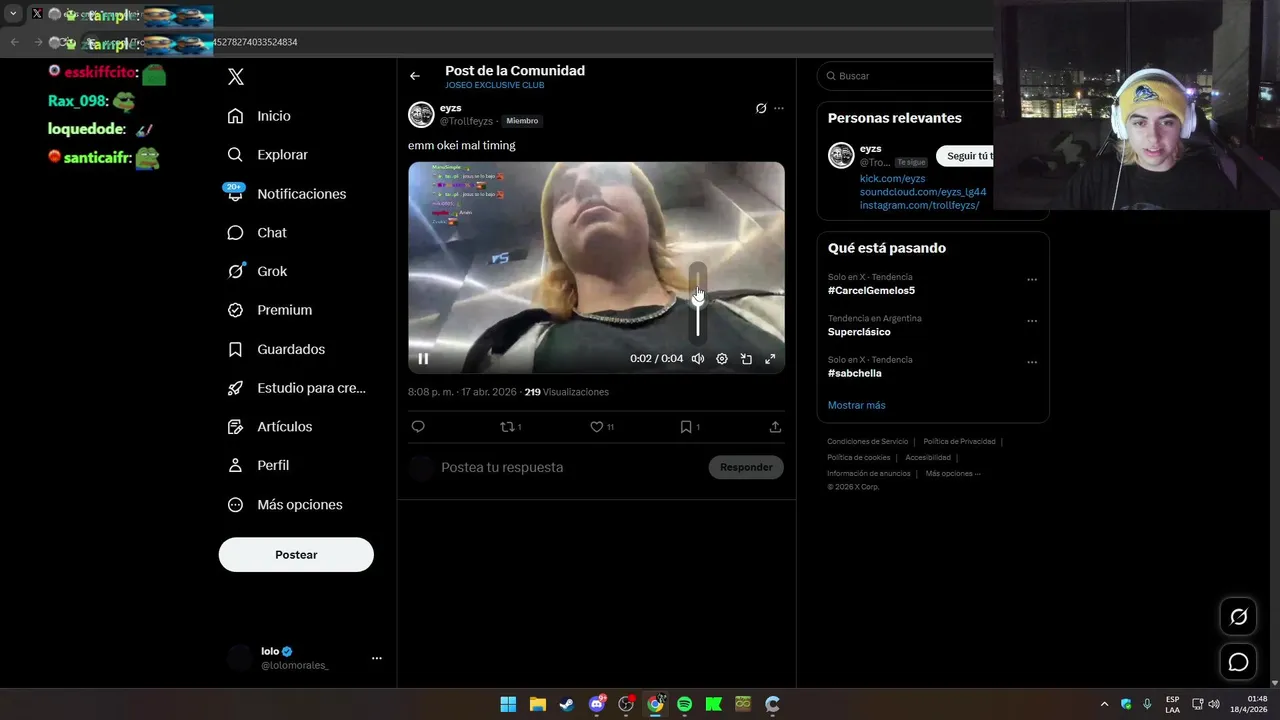Follow eyzs with Seguir button
Screen dimensions: 1280x720
point(965,156)
